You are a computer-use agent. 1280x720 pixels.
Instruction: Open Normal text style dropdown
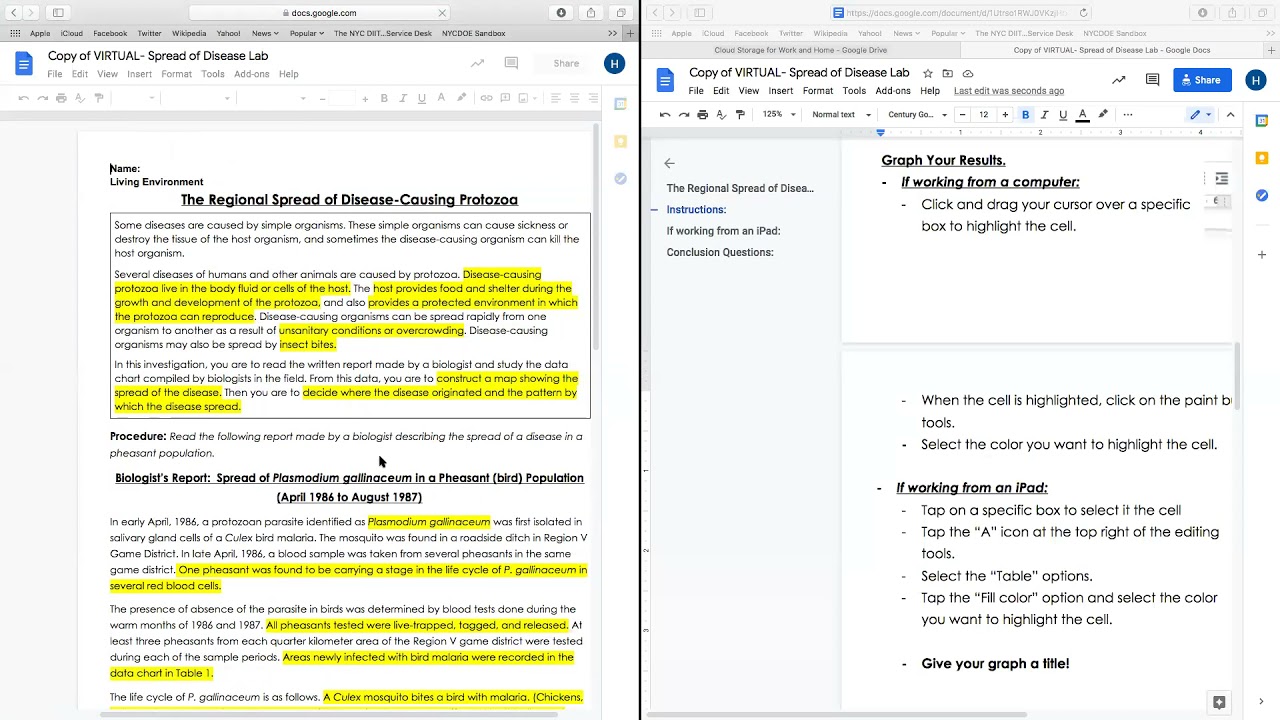point(841,115)
